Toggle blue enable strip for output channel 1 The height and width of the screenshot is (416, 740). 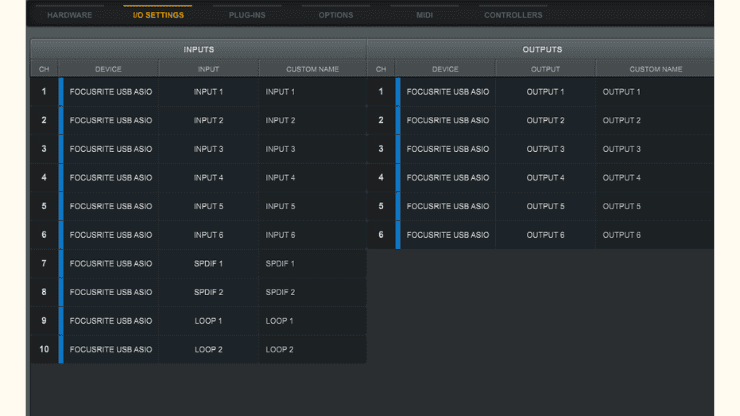coord(398,92)
